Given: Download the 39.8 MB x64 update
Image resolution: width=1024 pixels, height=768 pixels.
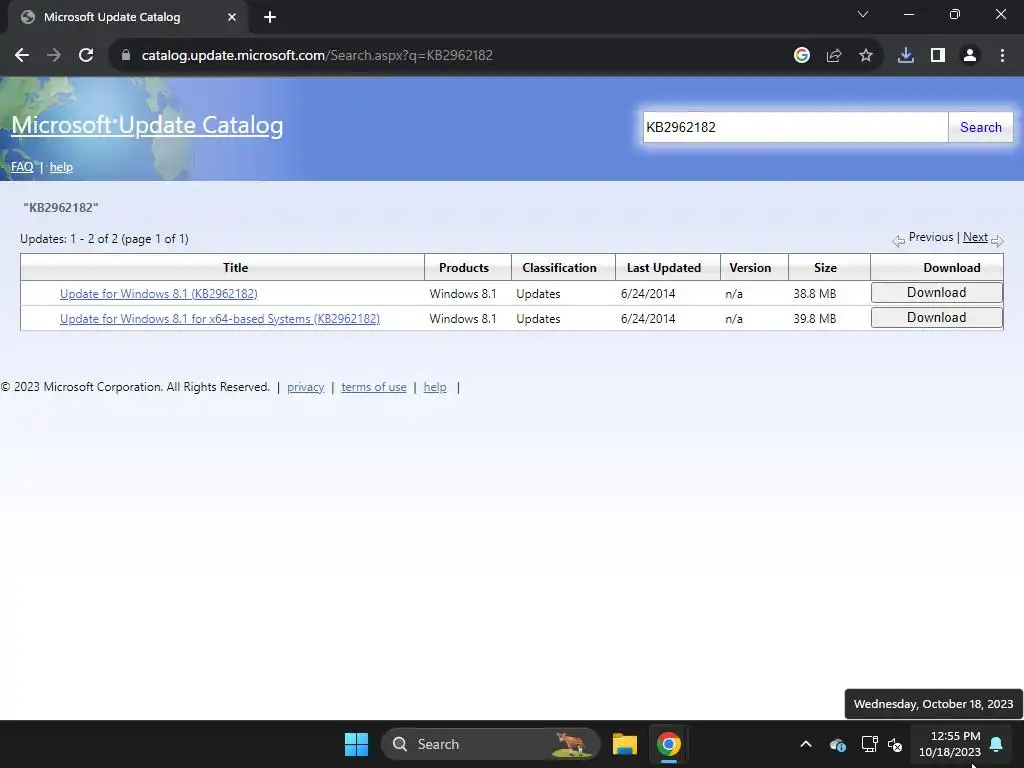Looking at the screenshot, I should (936, 317).
